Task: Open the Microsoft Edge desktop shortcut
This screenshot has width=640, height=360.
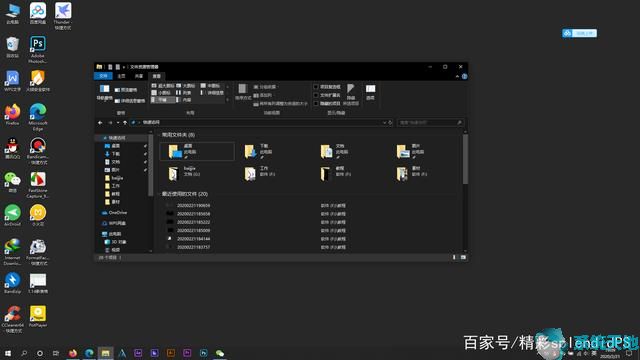Action: pos(38,117)
